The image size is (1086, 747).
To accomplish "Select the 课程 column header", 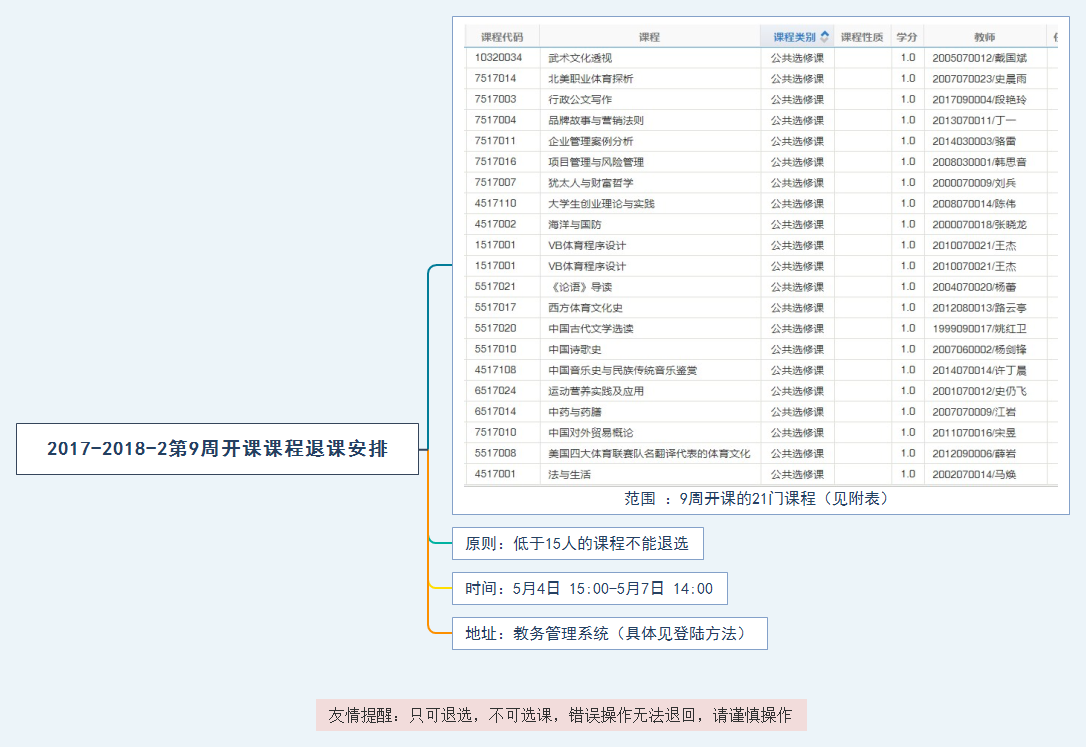I will click(x=649, y=37).
